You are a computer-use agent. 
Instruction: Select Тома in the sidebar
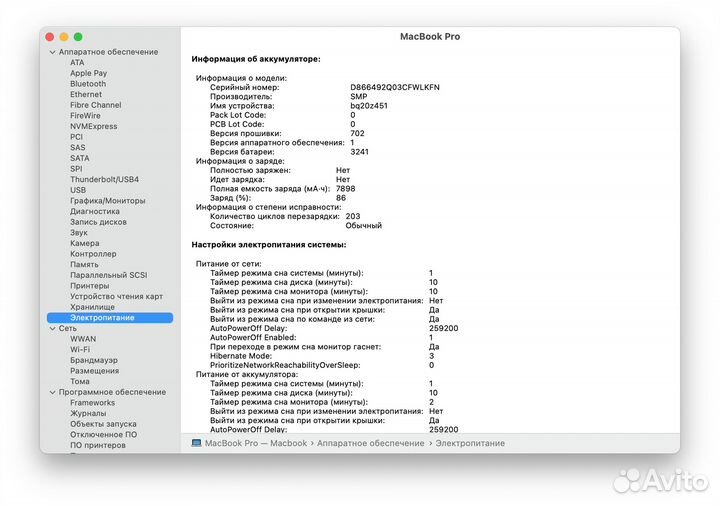click(x=79, y=381)
